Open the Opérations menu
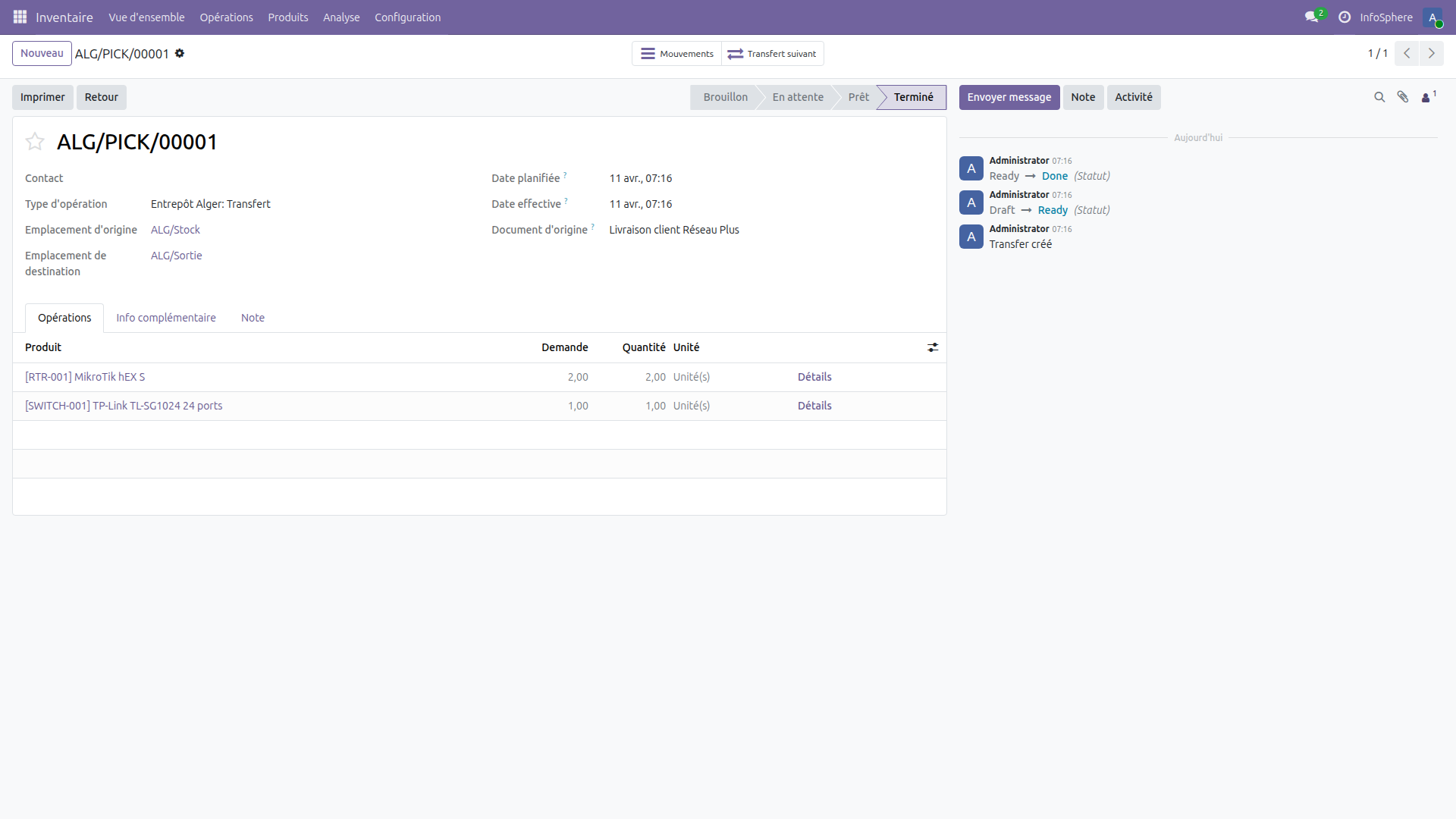This screenshot has width=1456, height=819. (226, 17)
